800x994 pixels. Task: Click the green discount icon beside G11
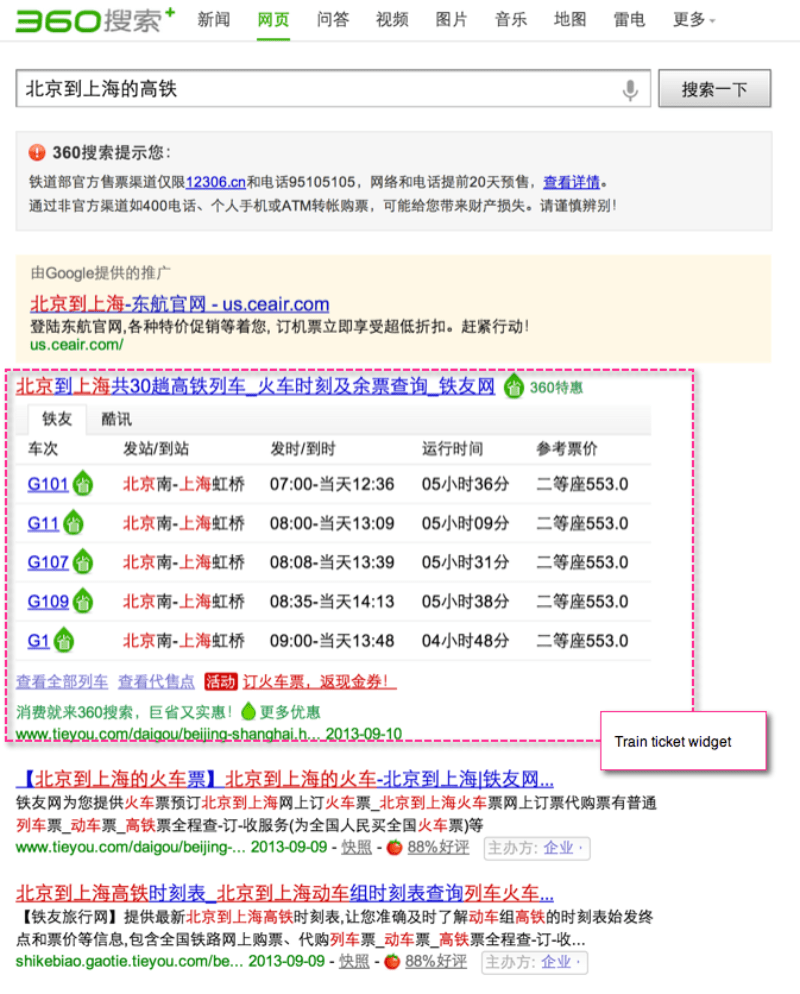74,524
